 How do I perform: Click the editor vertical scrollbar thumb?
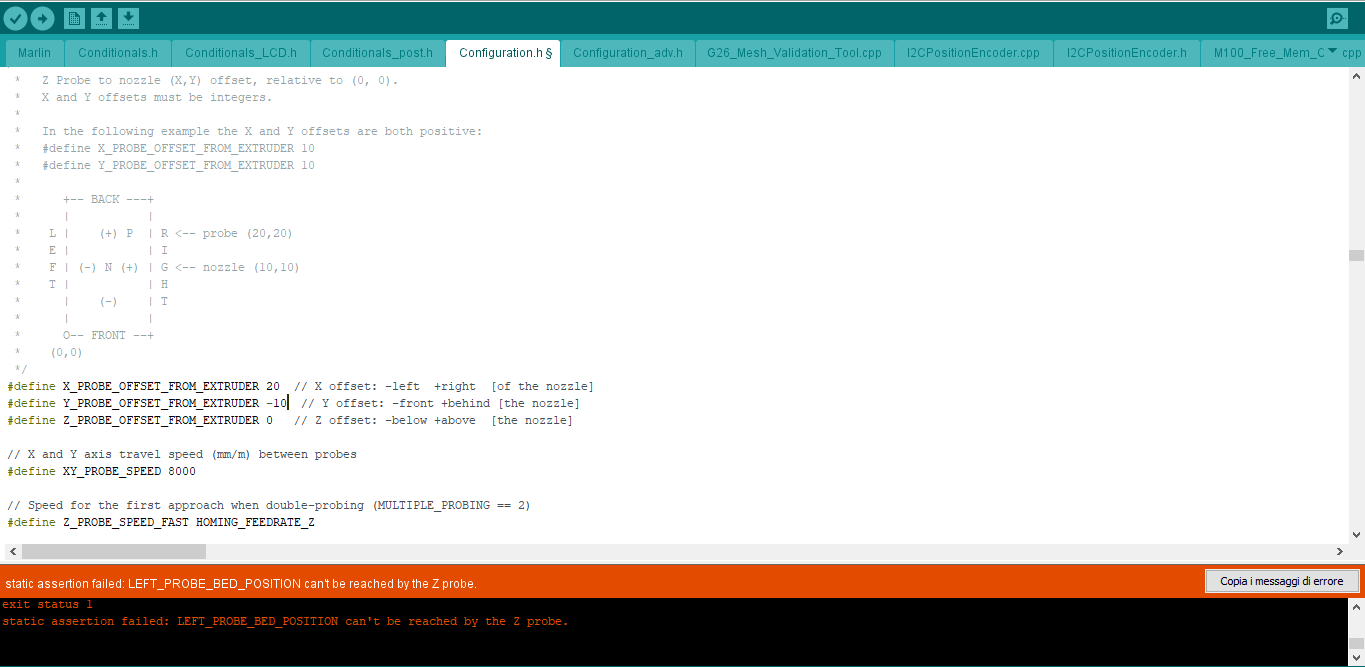1356,255
